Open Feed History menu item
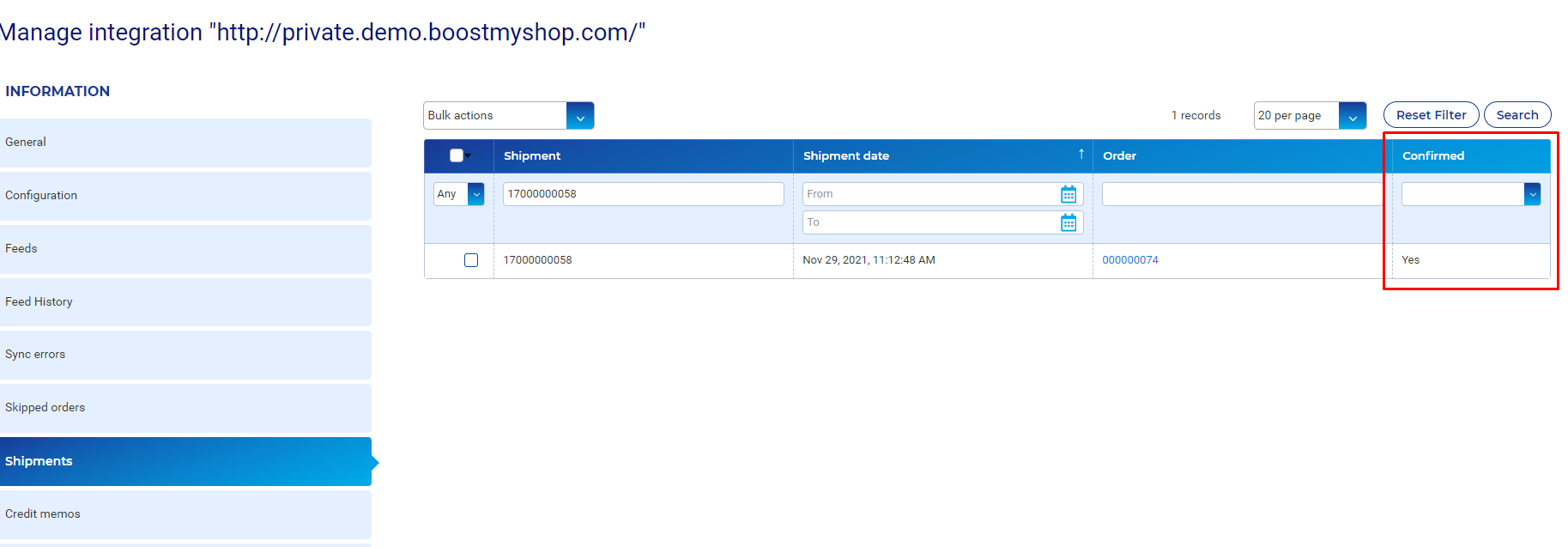Viewport: 1568px width, 547px height. pyautogui.click(x=185, y=302)
